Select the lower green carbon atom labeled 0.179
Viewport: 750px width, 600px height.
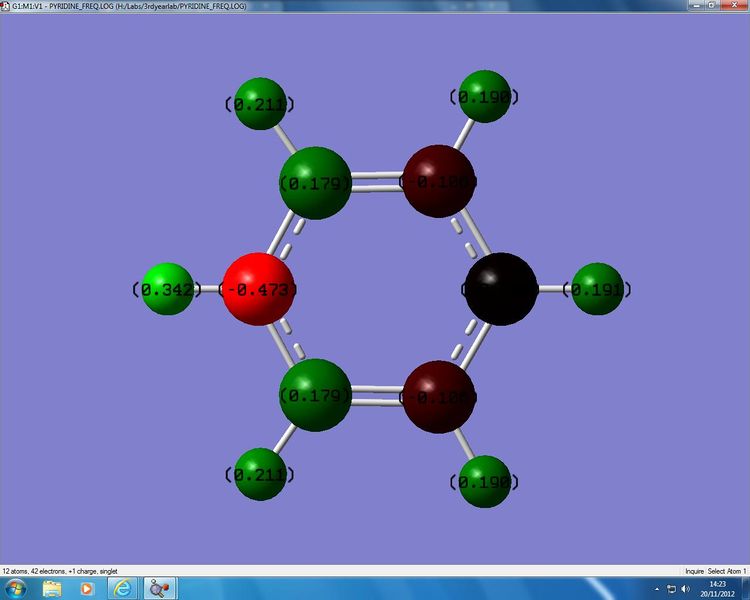tap(315, 395)
